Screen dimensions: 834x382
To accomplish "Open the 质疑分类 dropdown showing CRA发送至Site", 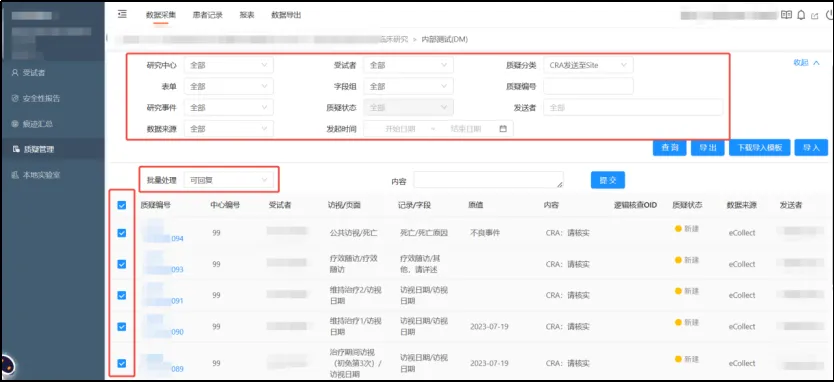I will (x=588, y=65).
